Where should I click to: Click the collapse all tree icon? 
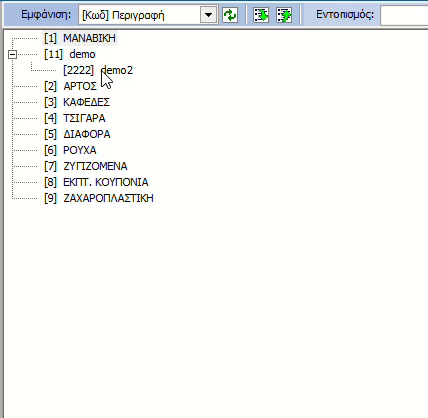pos(284,15)
